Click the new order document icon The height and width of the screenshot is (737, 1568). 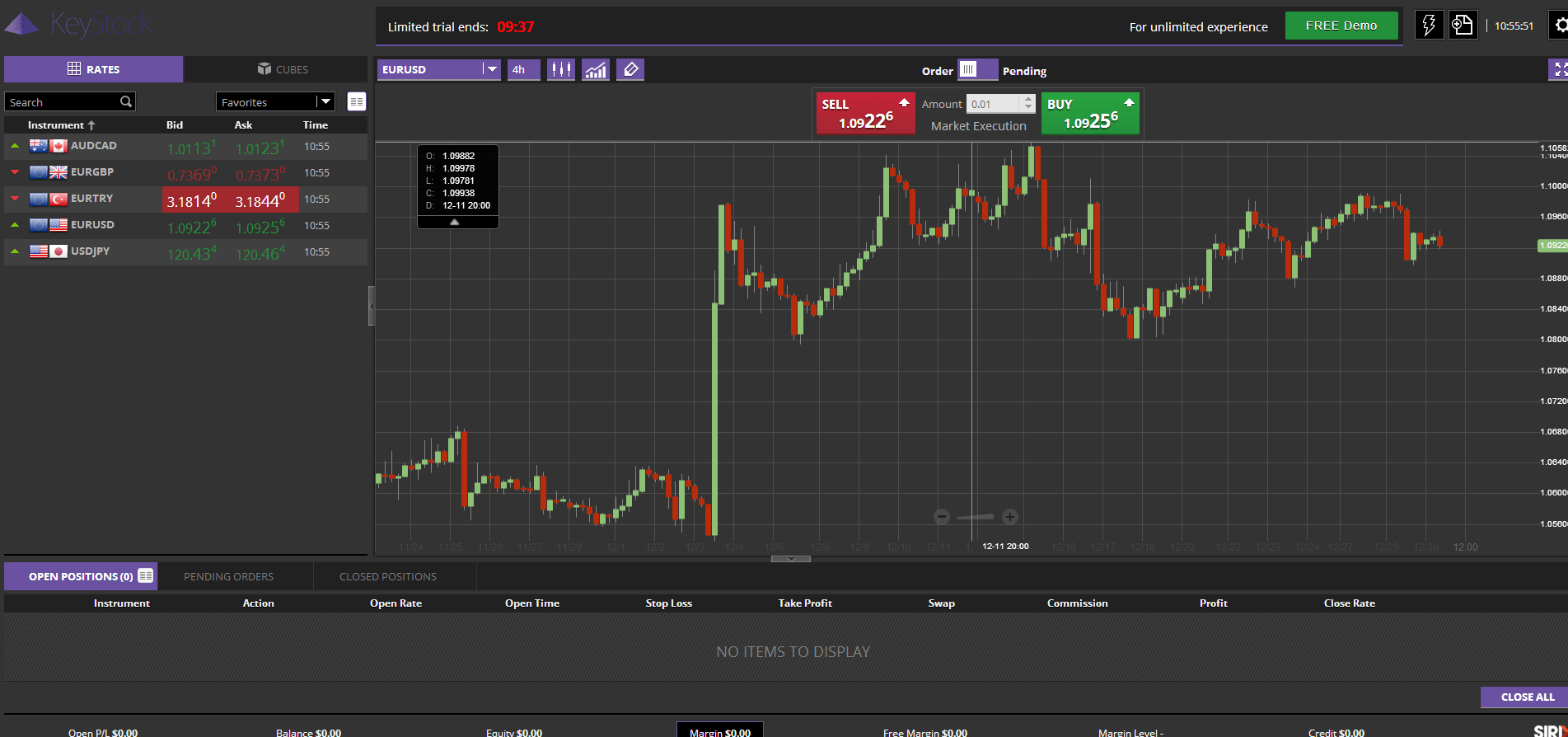[1463, 26]
